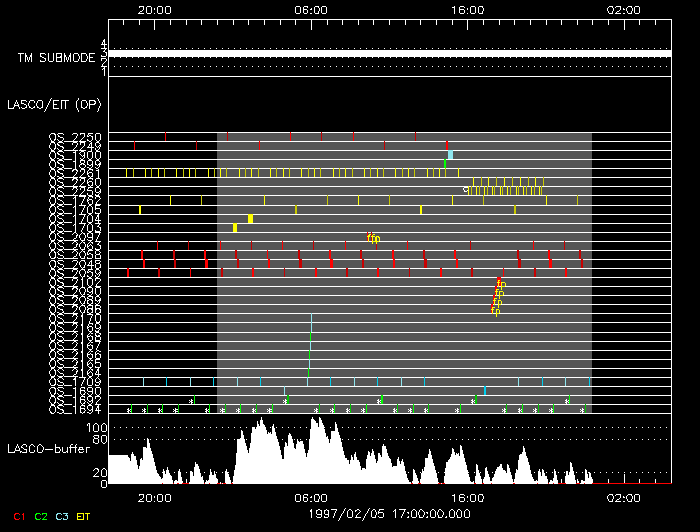Click the red C1 legend entry

tap(17, 516)
